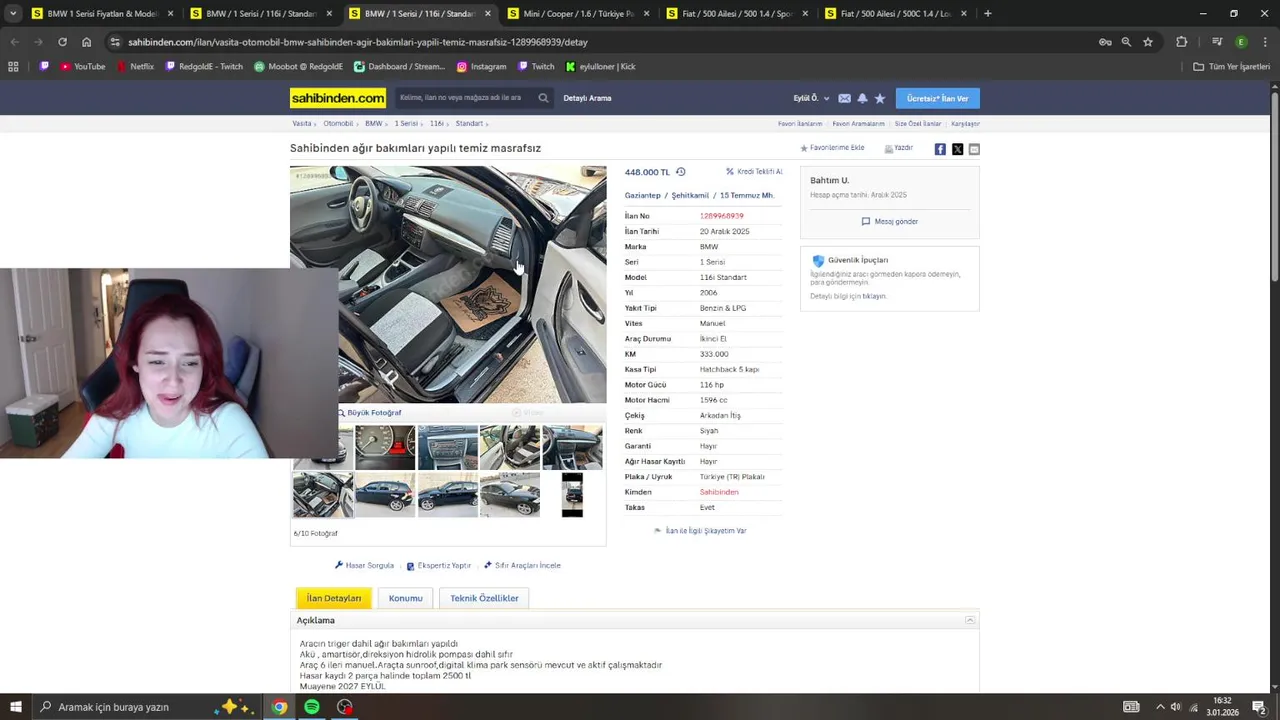Open the Tüm Yer İşaretleri bookmarks folder
The height and width of the screenshot is (720, 1280).
(x=1232, y=67)
